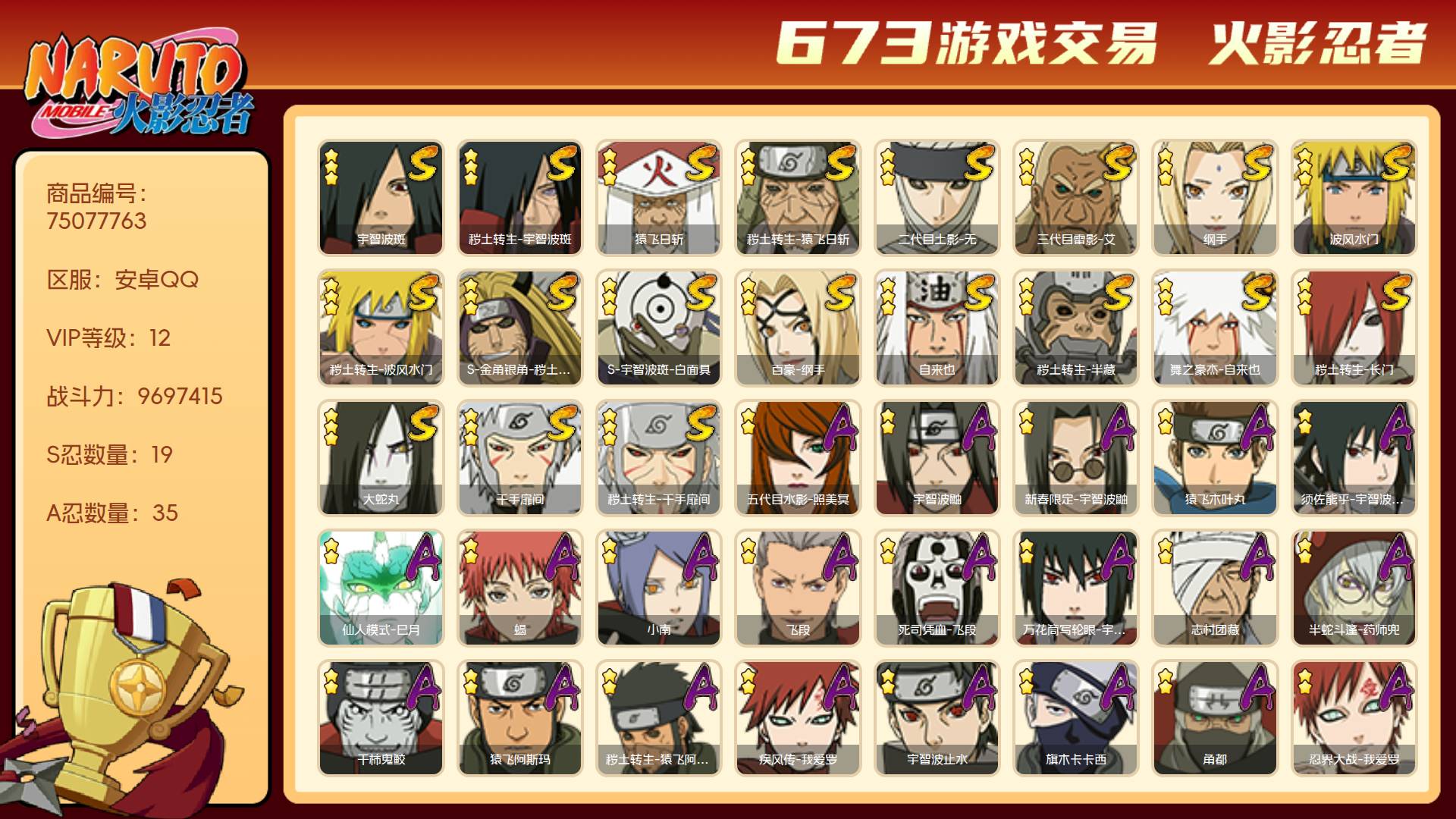This screenshot has width=1456, height=819.
Task: Select the 小南 ninja icon
Action: pyautogui.click(x=658, y=588)
